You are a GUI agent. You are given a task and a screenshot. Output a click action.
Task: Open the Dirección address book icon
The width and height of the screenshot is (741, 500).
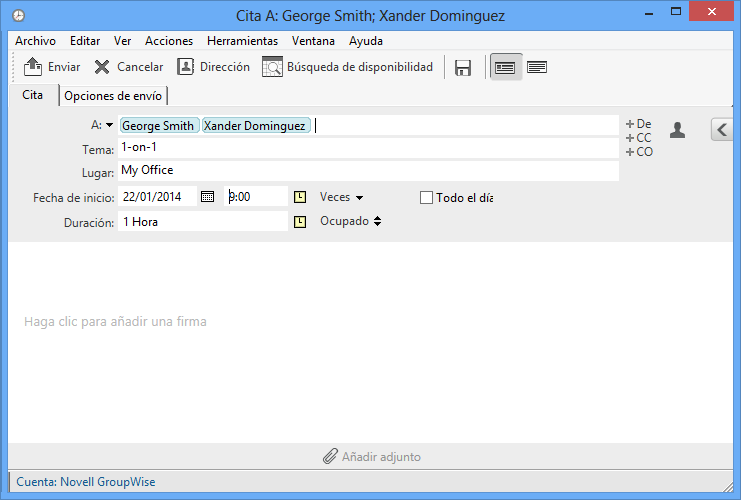point(185,67)
